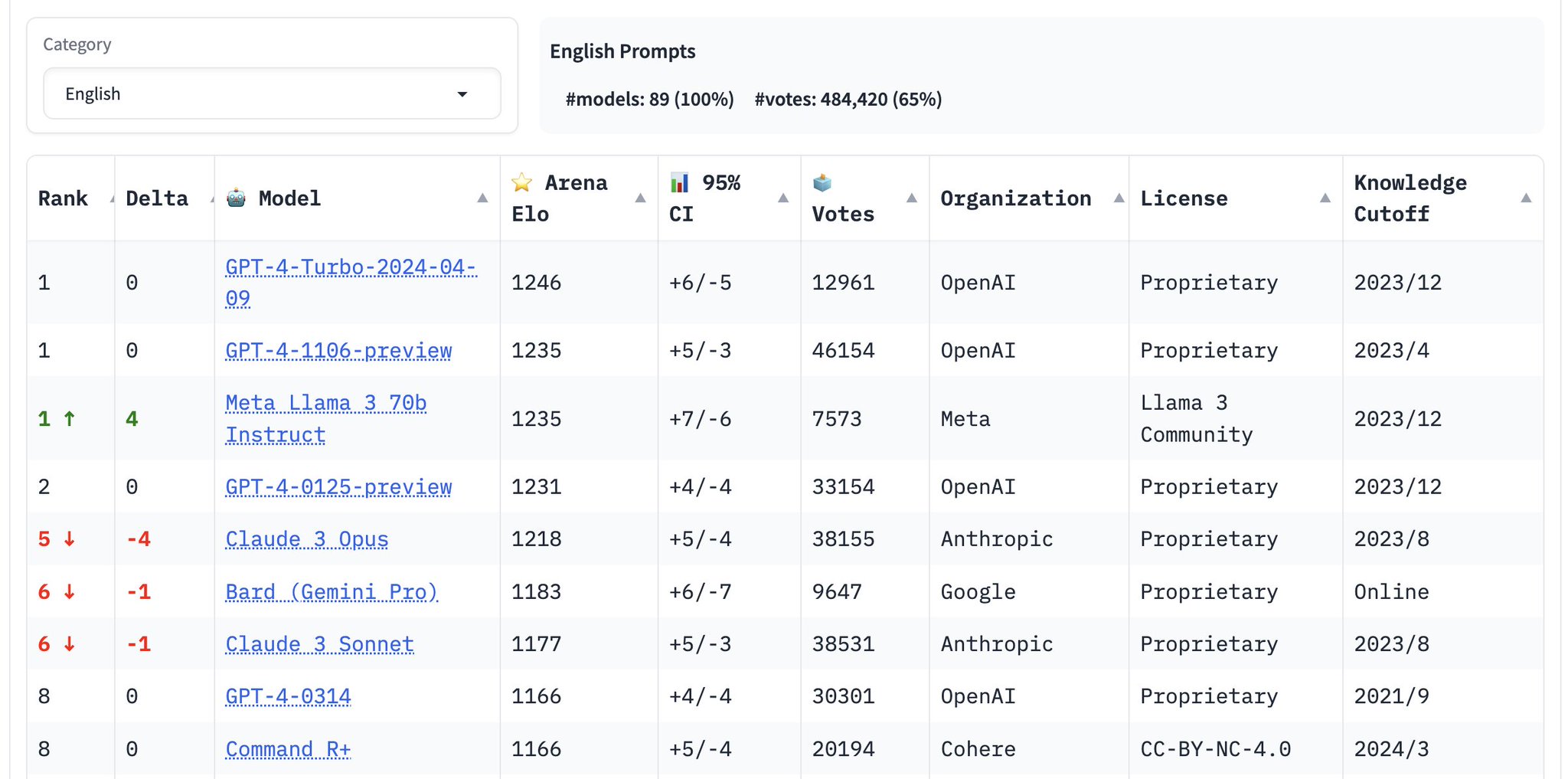The image size is (1568, 779).
Task: Click the Model column sort arrow
Action: pyautogui.click(x=482, y=198)
